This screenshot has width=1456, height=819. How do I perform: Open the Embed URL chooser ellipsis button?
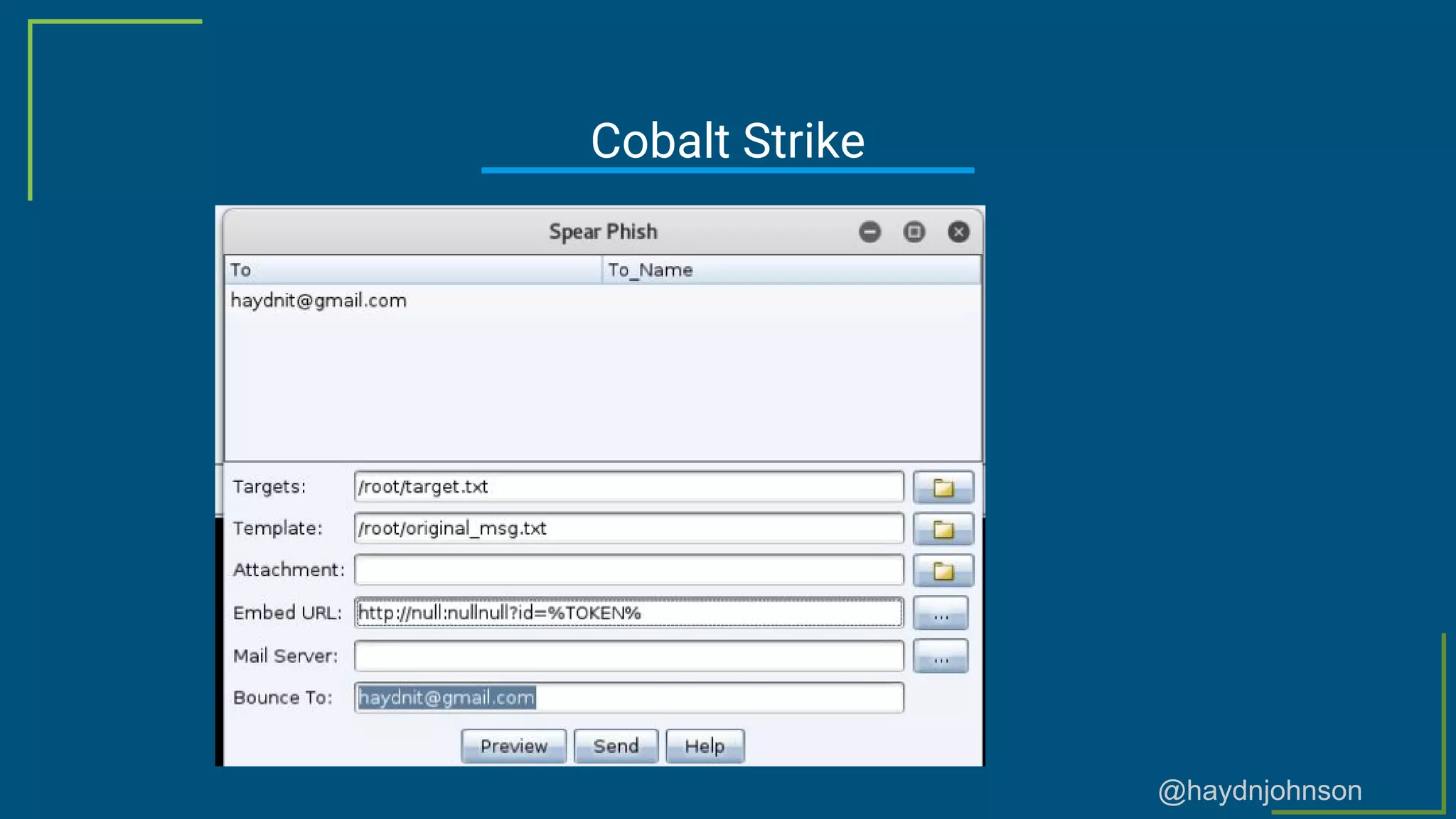point(941,614)
